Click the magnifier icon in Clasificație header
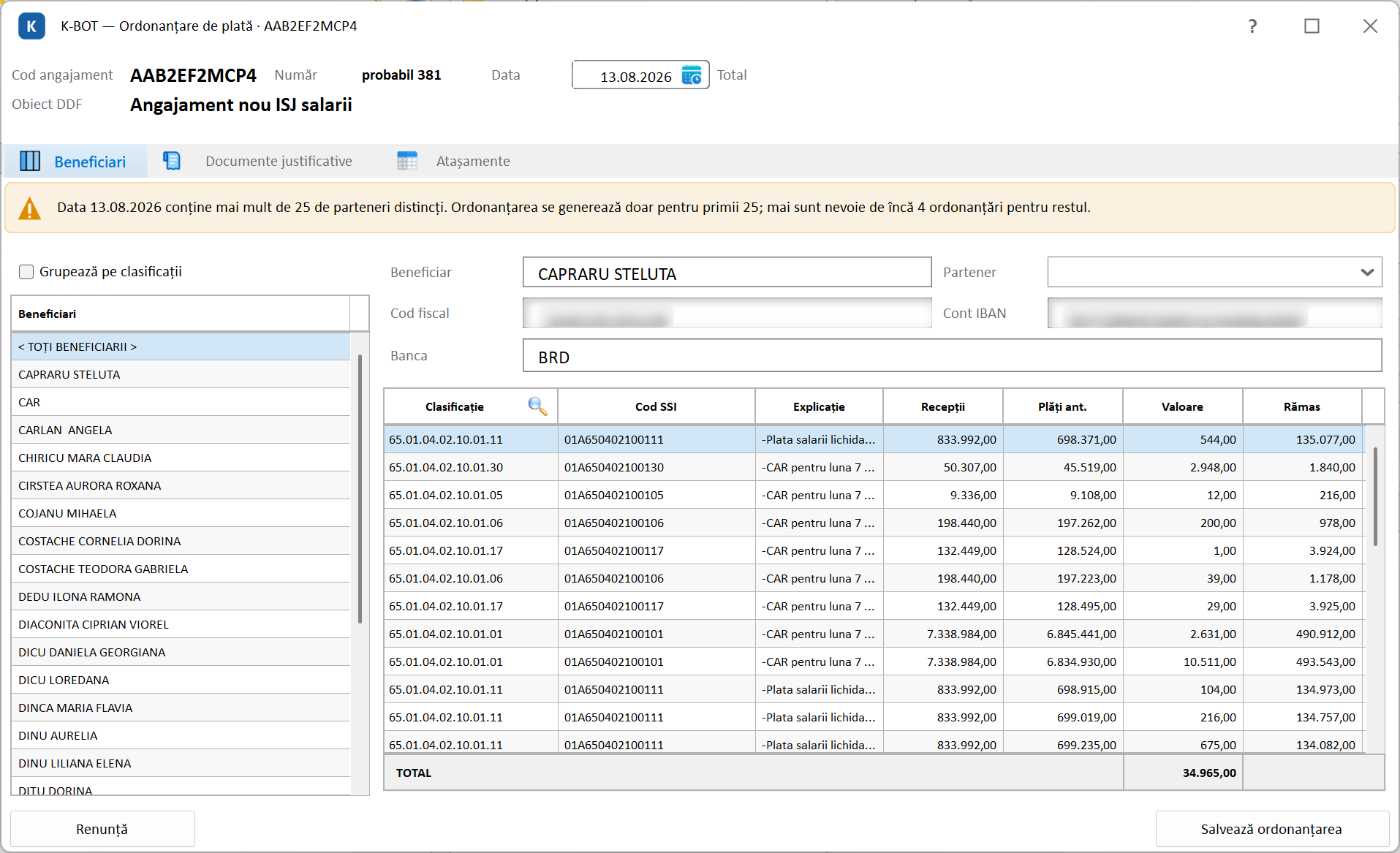Screen dimensions: 1400x853 coord(537,406)
